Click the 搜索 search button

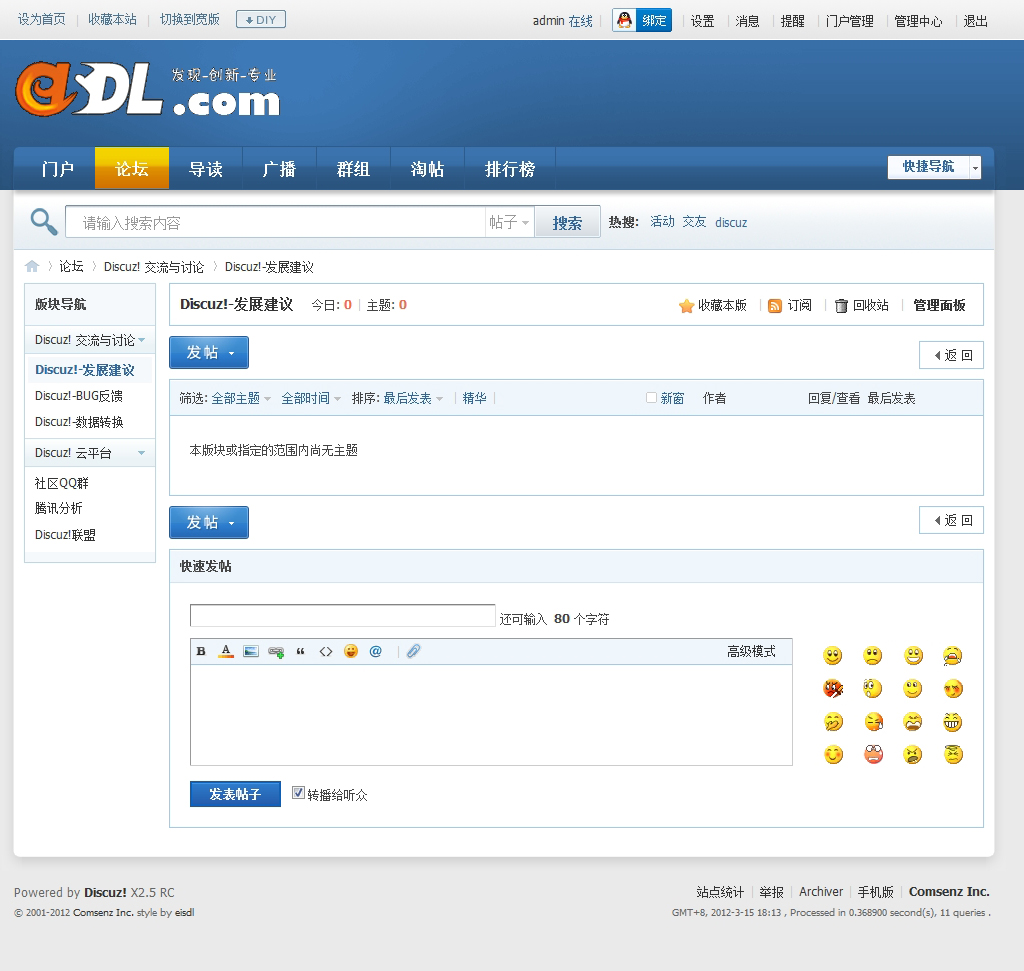(x=567, y=223)
